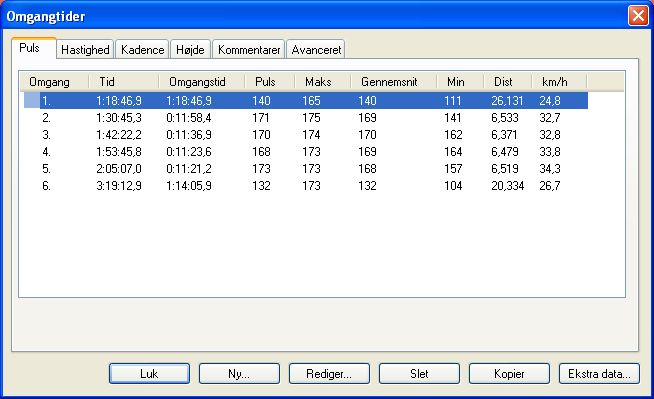Open the Kommentarer tab

coord(249,50)
